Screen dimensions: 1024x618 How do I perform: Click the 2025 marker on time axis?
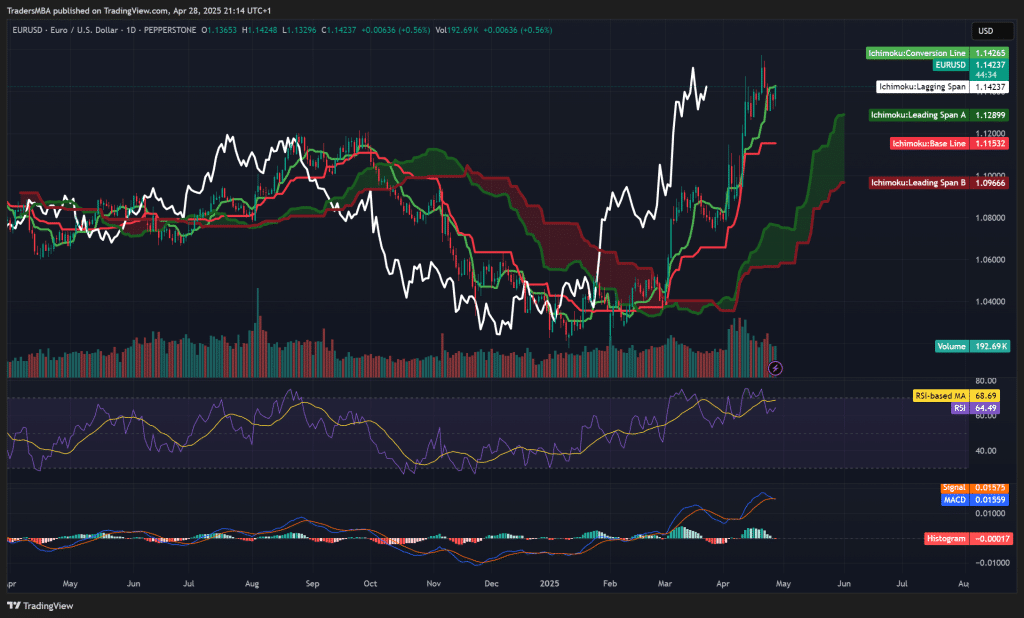[x=551, y=581]
